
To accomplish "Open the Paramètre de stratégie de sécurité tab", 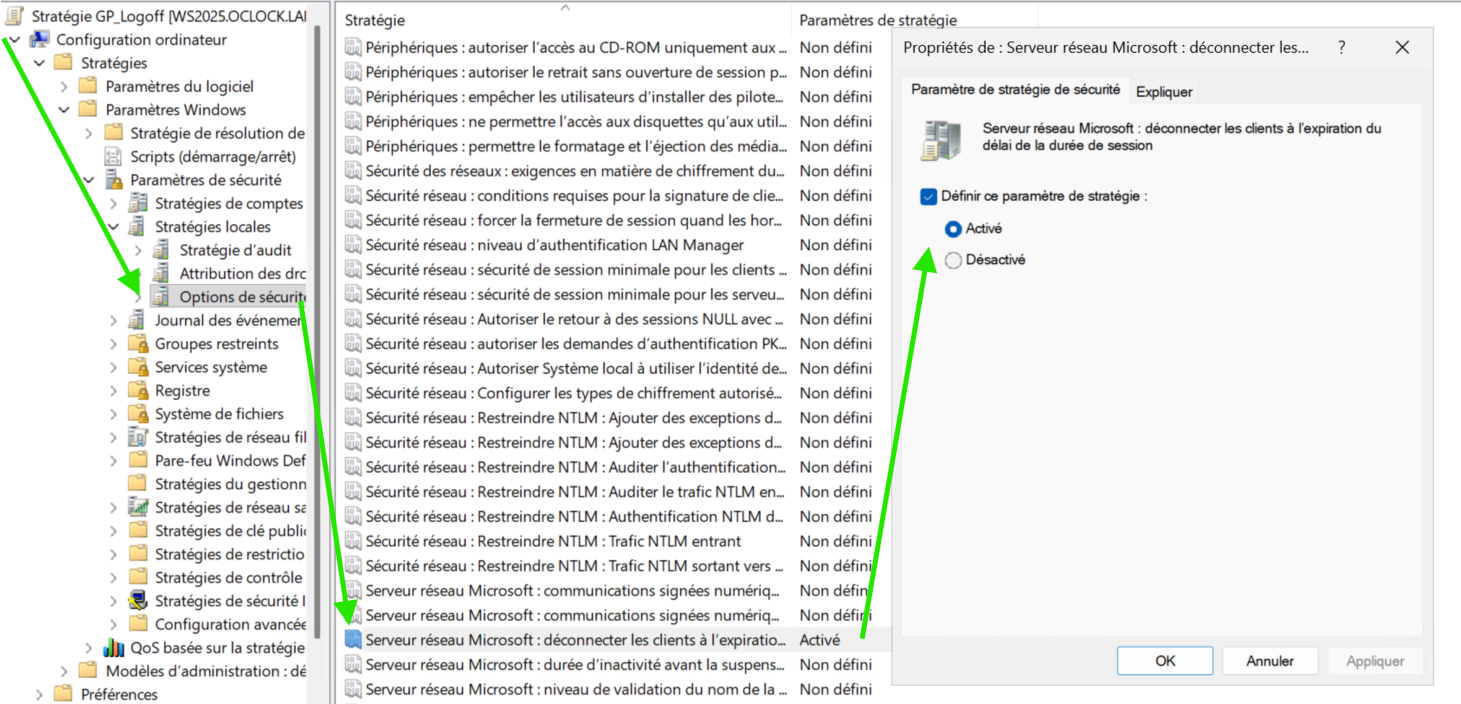I will click(1016, 90).
